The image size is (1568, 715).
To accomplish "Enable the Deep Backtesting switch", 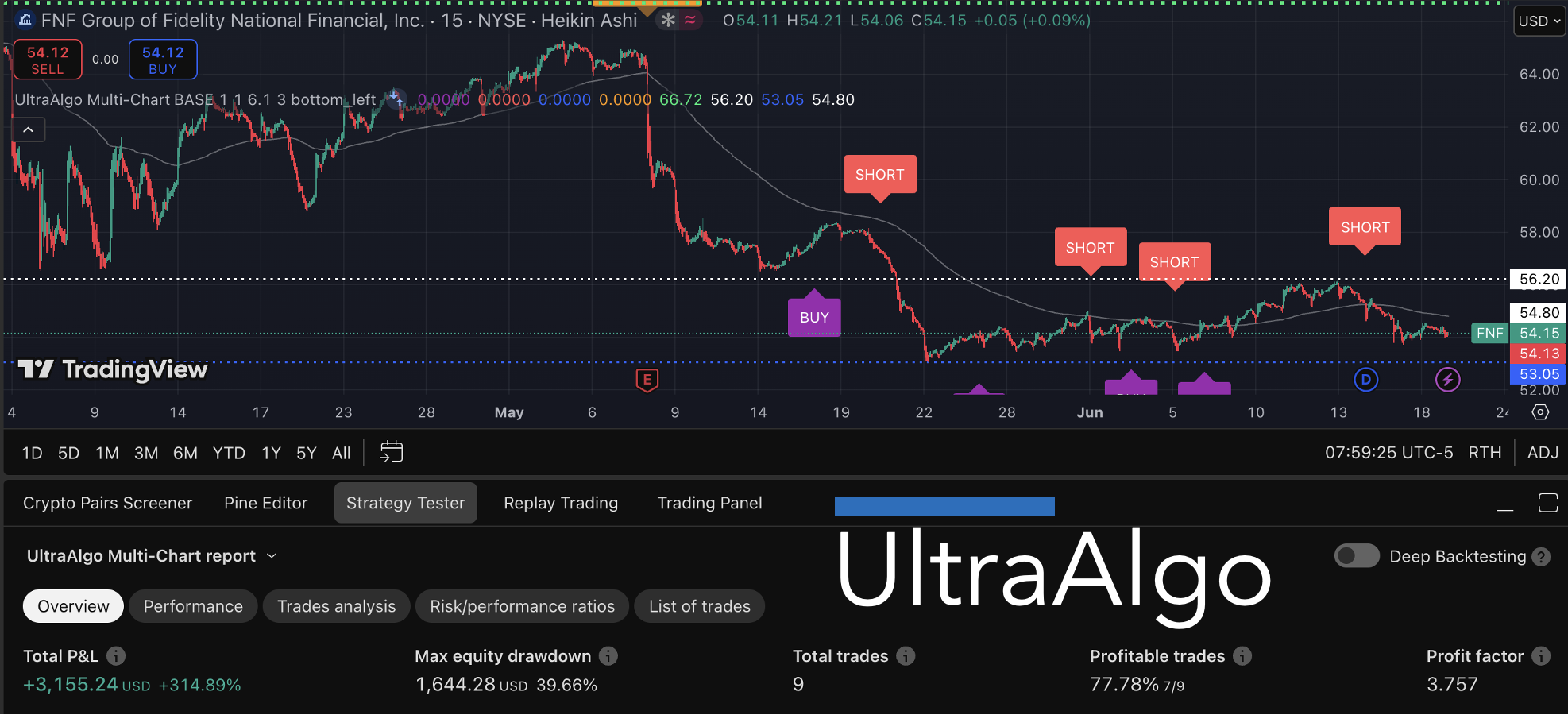I will [x=1357, y=556].
